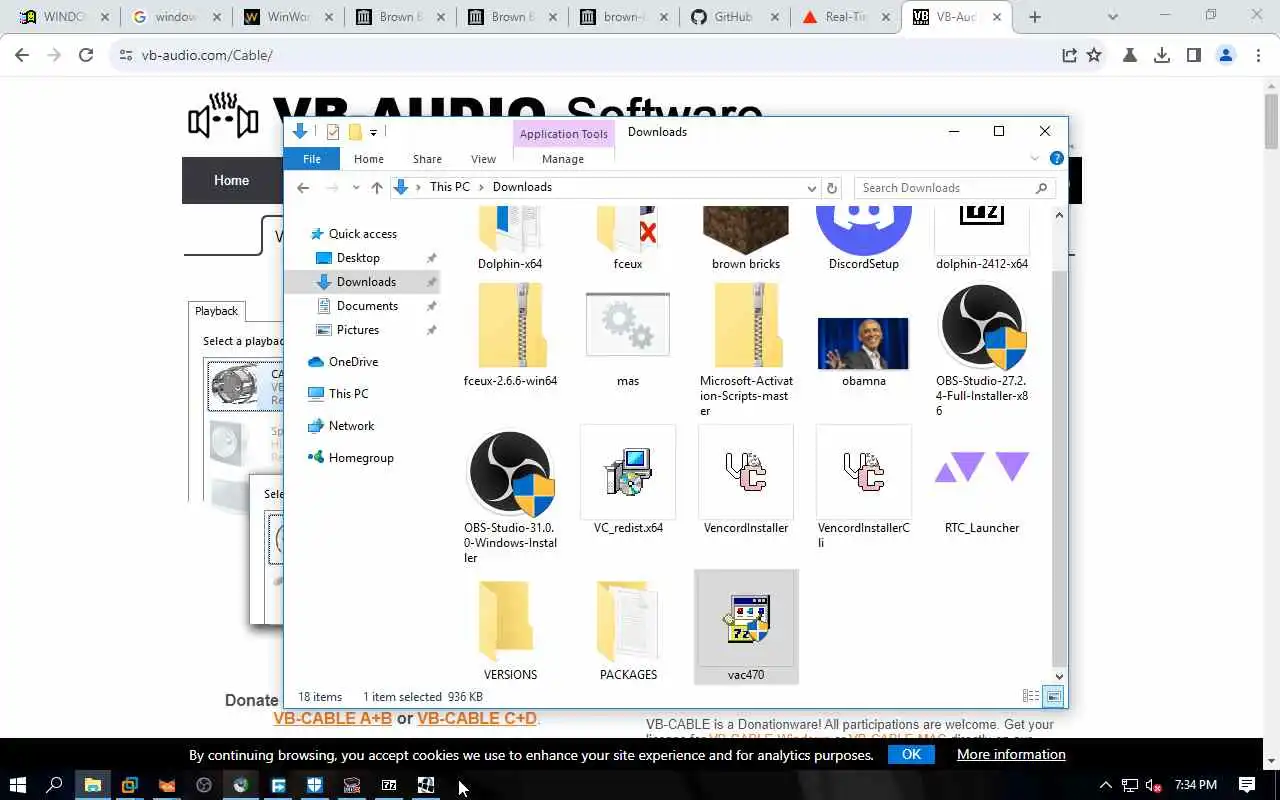
Task: Open the Home ribbon tab
Action: pos(369,159)
